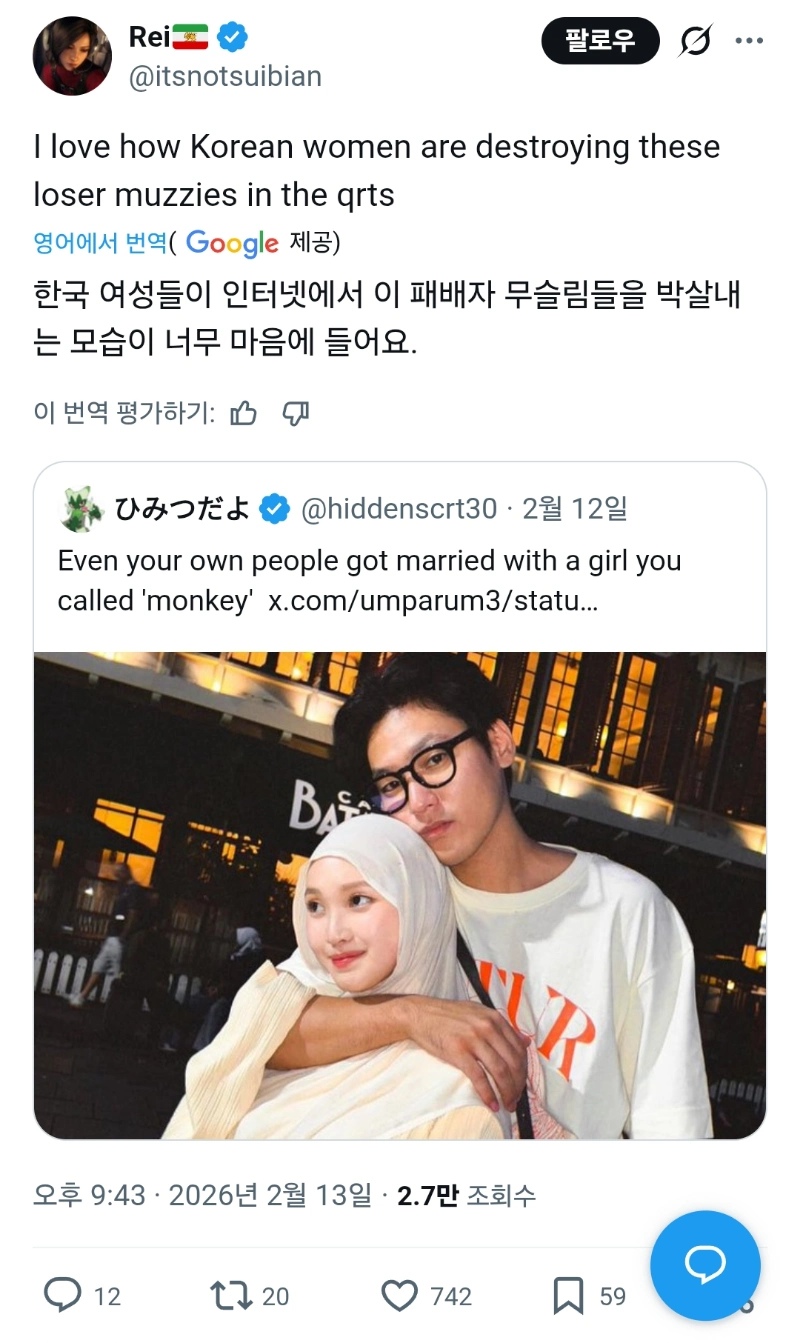800x1343 pixels.
Task: Open Rei's profile avatar
Action: [72, 56]
